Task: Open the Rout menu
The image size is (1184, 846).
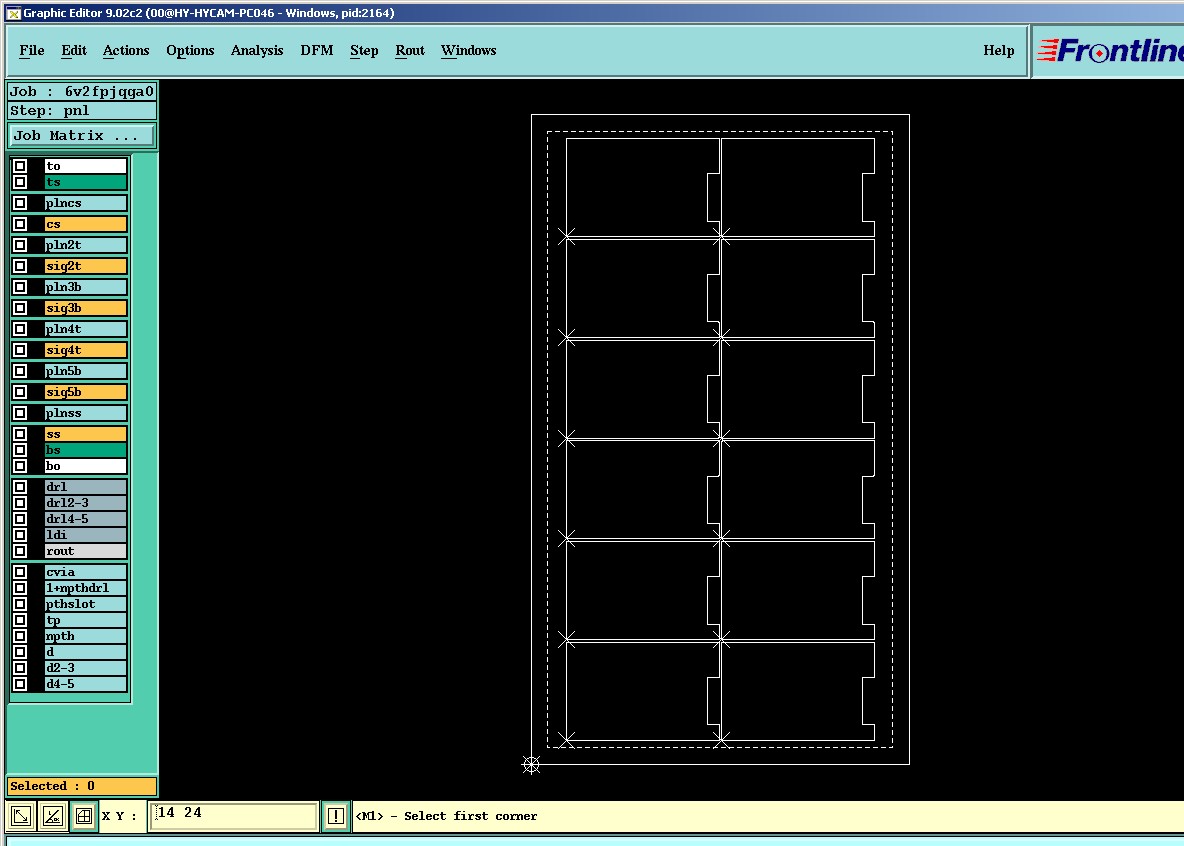Action: click(x=410, y=51)
